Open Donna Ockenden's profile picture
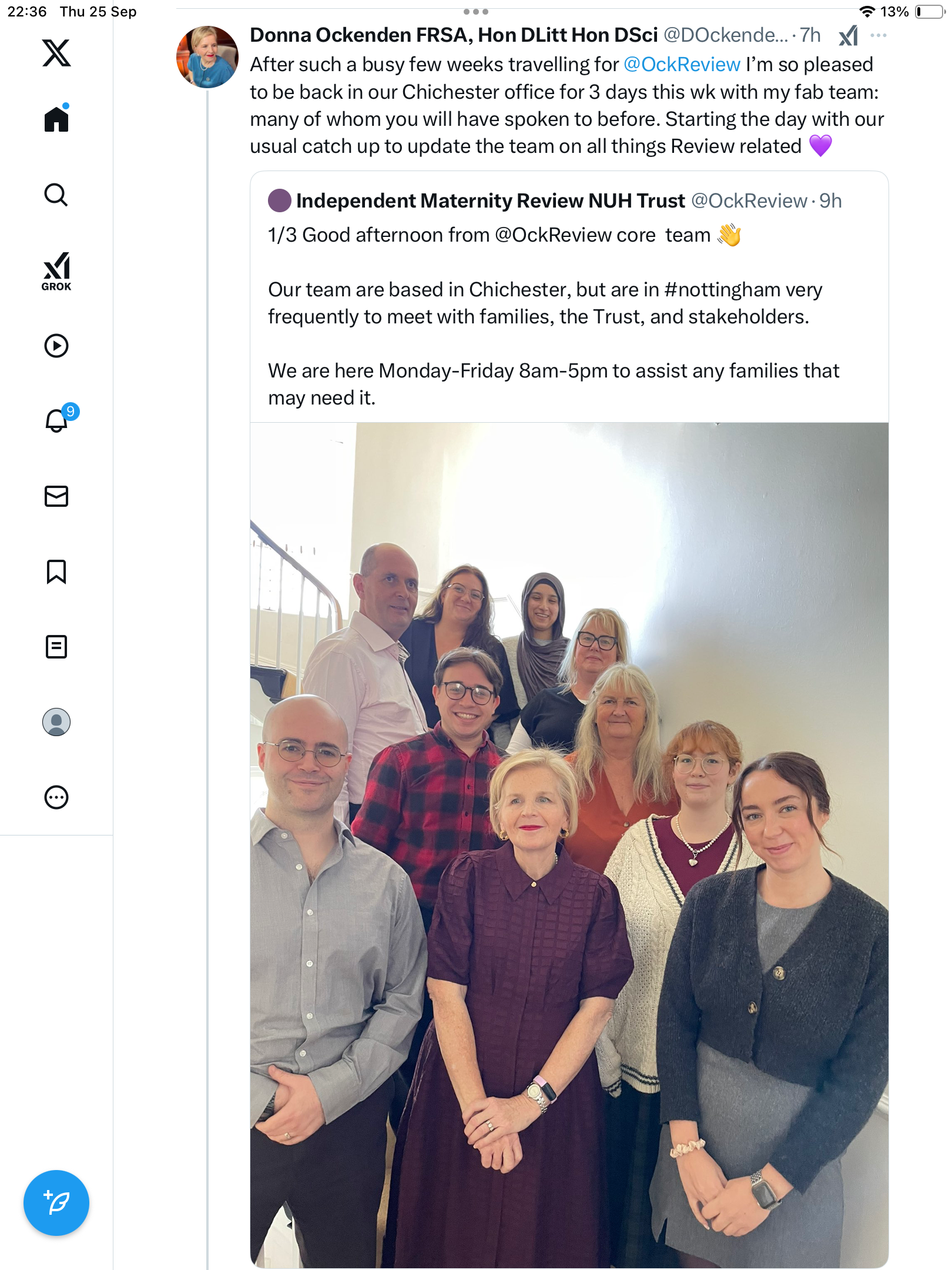The image size is (952, 1270). coord(207,57)
